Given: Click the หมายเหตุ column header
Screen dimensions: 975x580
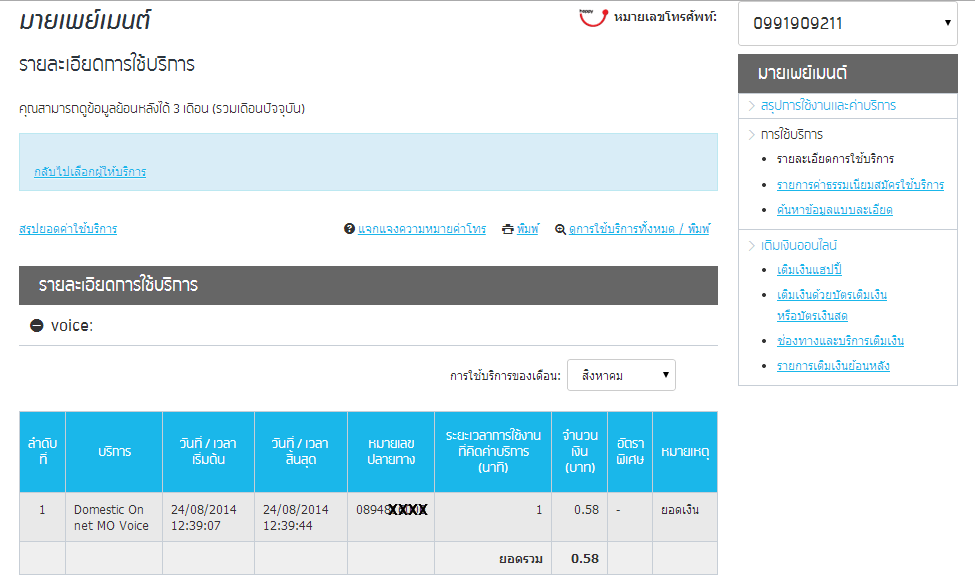Looking at the screenshot, I should coord(685,451).
